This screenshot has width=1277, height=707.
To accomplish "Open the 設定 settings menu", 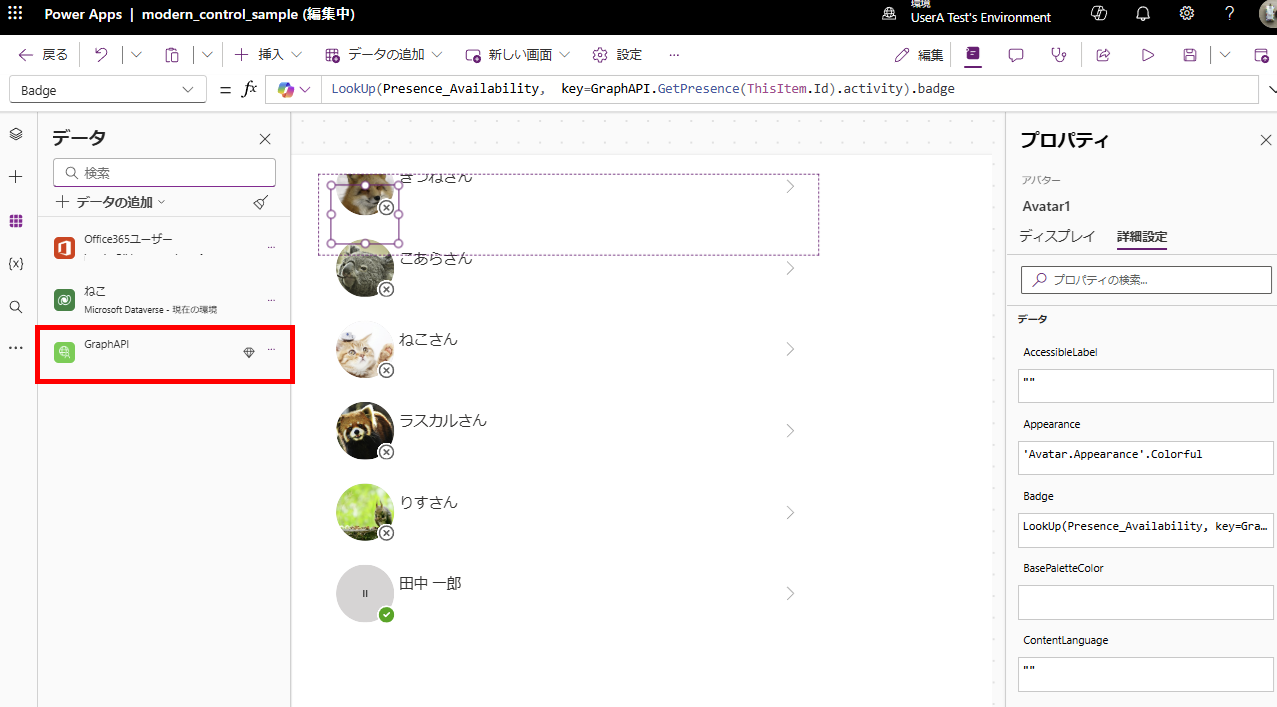I will (x=617, y=54).
